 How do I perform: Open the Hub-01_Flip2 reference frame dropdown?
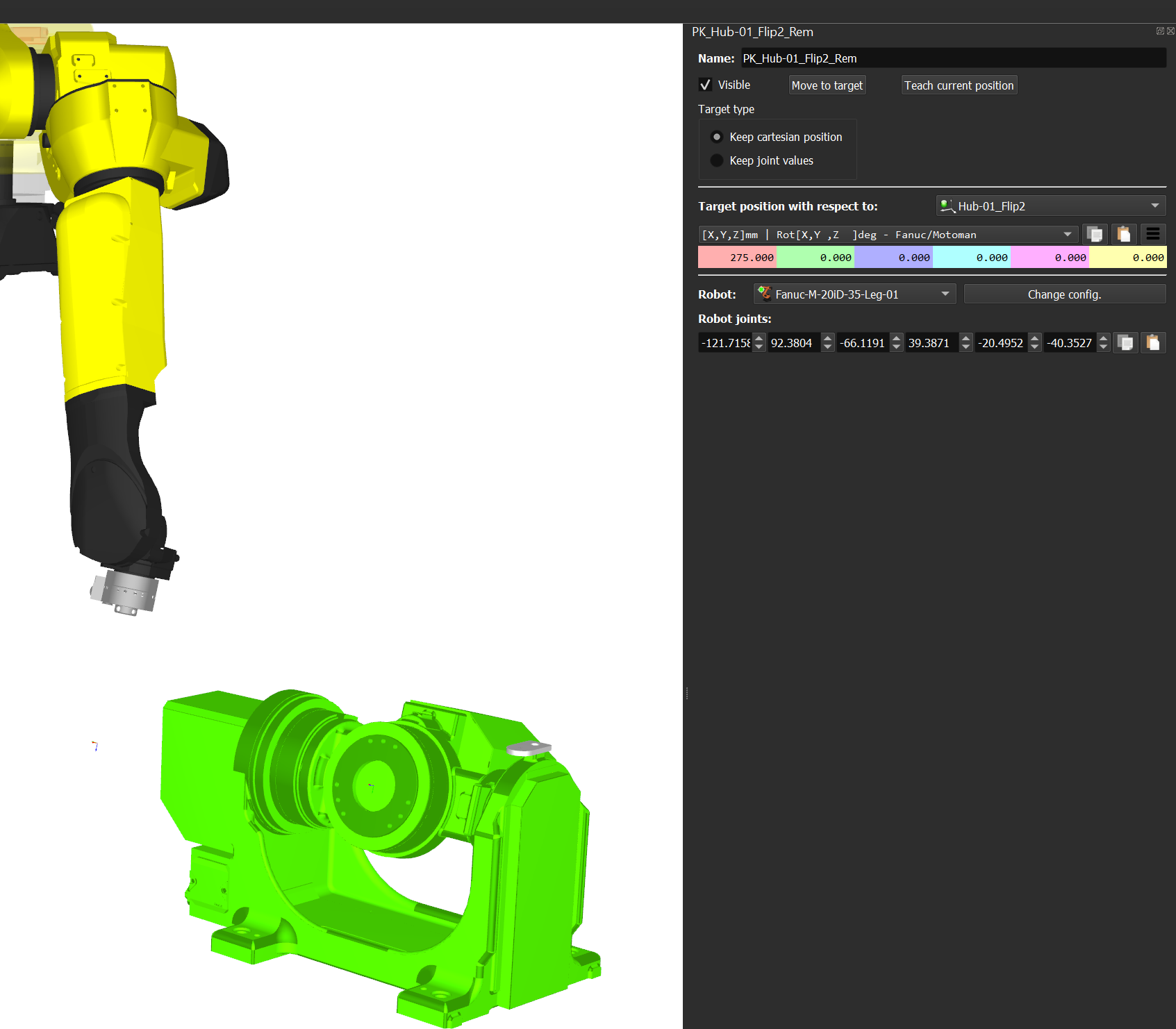pyautogui.click(x=1050, y=206)
